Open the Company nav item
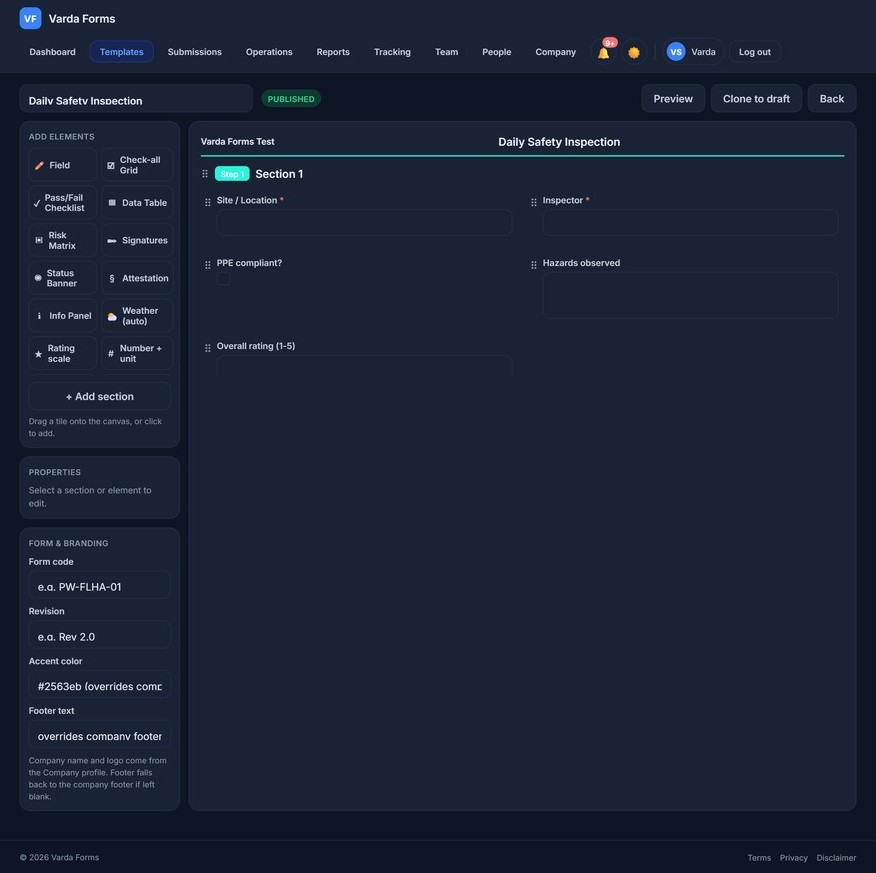 point(555,52)
